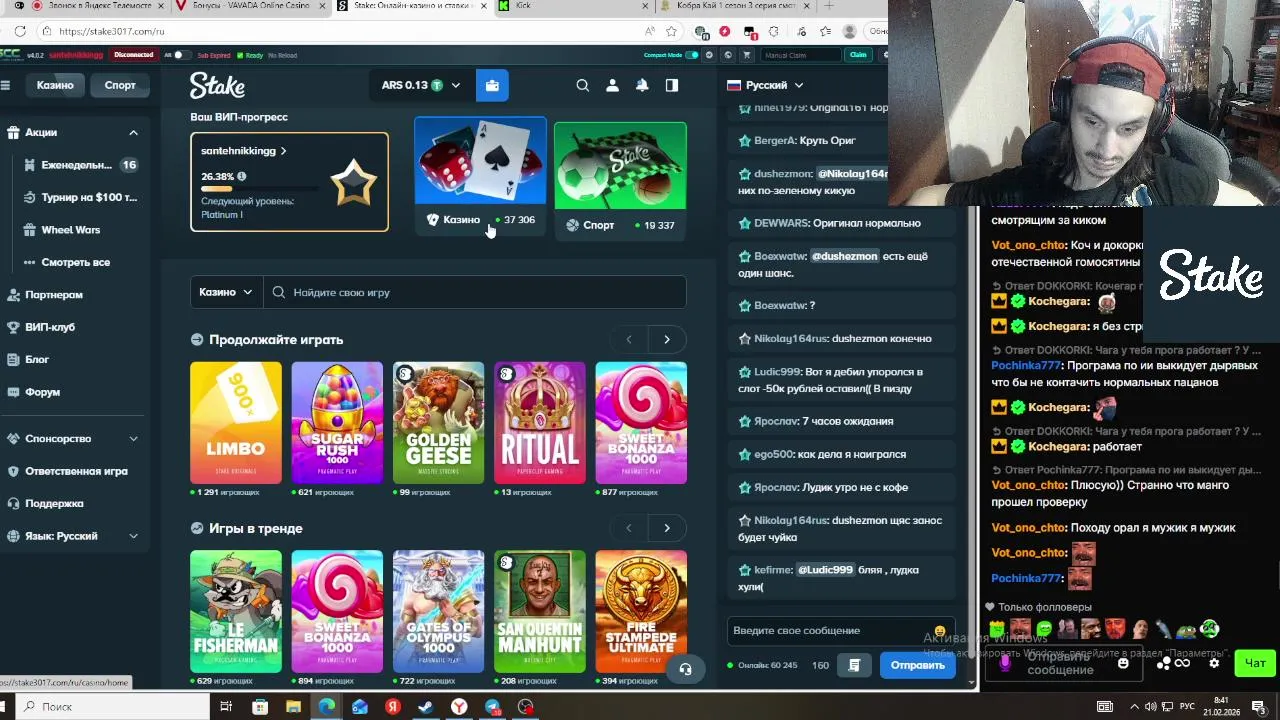Open the Русский language dropdown in chat
The image size is (1280, 720).
coord(766,85)
